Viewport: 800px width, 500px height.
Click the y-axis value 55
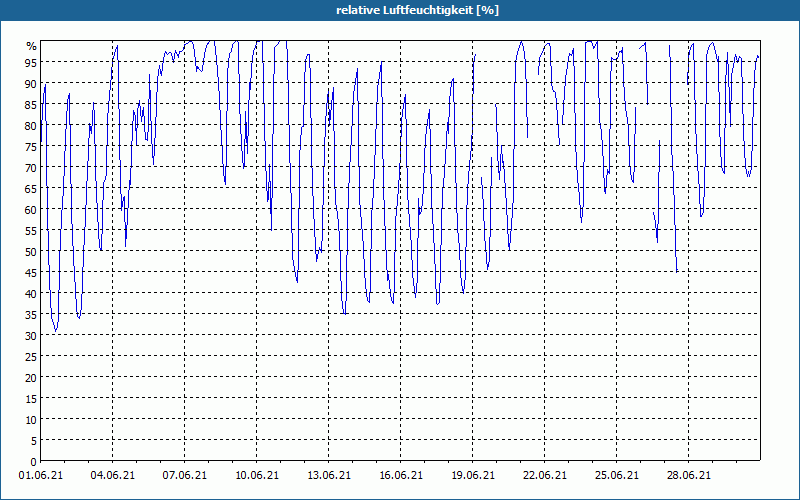tap(31, 231)
